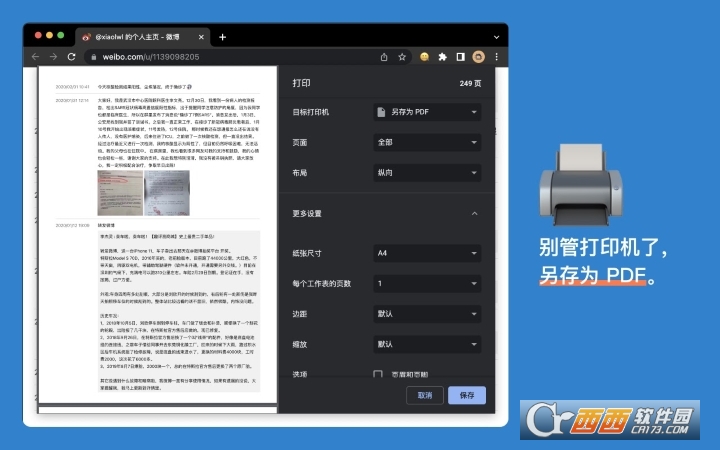Open 页面 dropdown showing 全部

pyautogui.click(x=427, y=142)
